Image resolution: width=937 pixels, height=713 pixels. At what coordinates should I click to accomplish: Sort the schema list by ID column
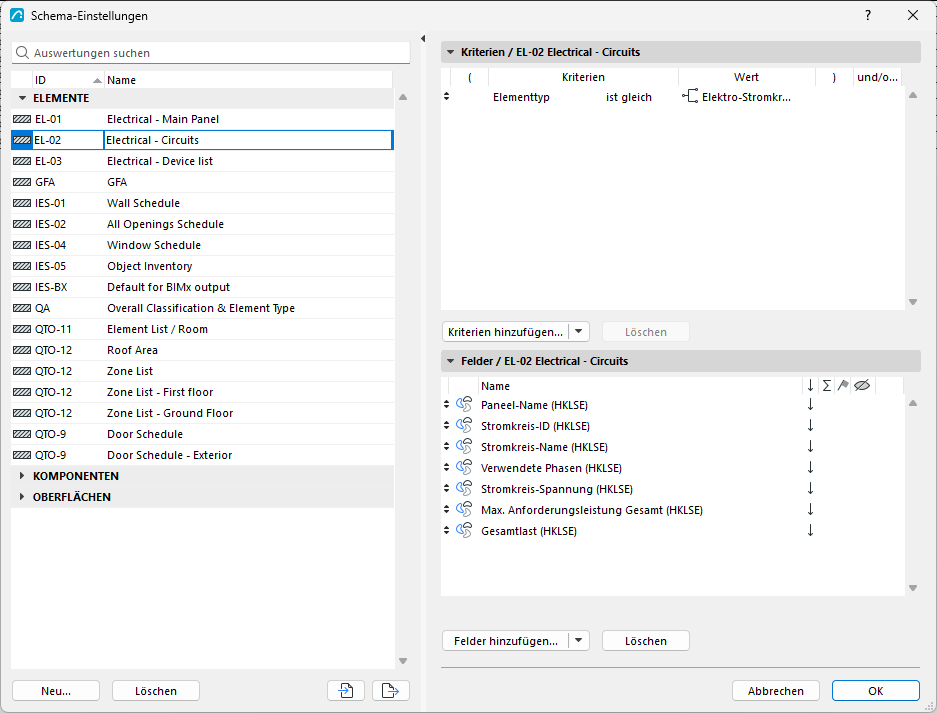pos(68,80)
